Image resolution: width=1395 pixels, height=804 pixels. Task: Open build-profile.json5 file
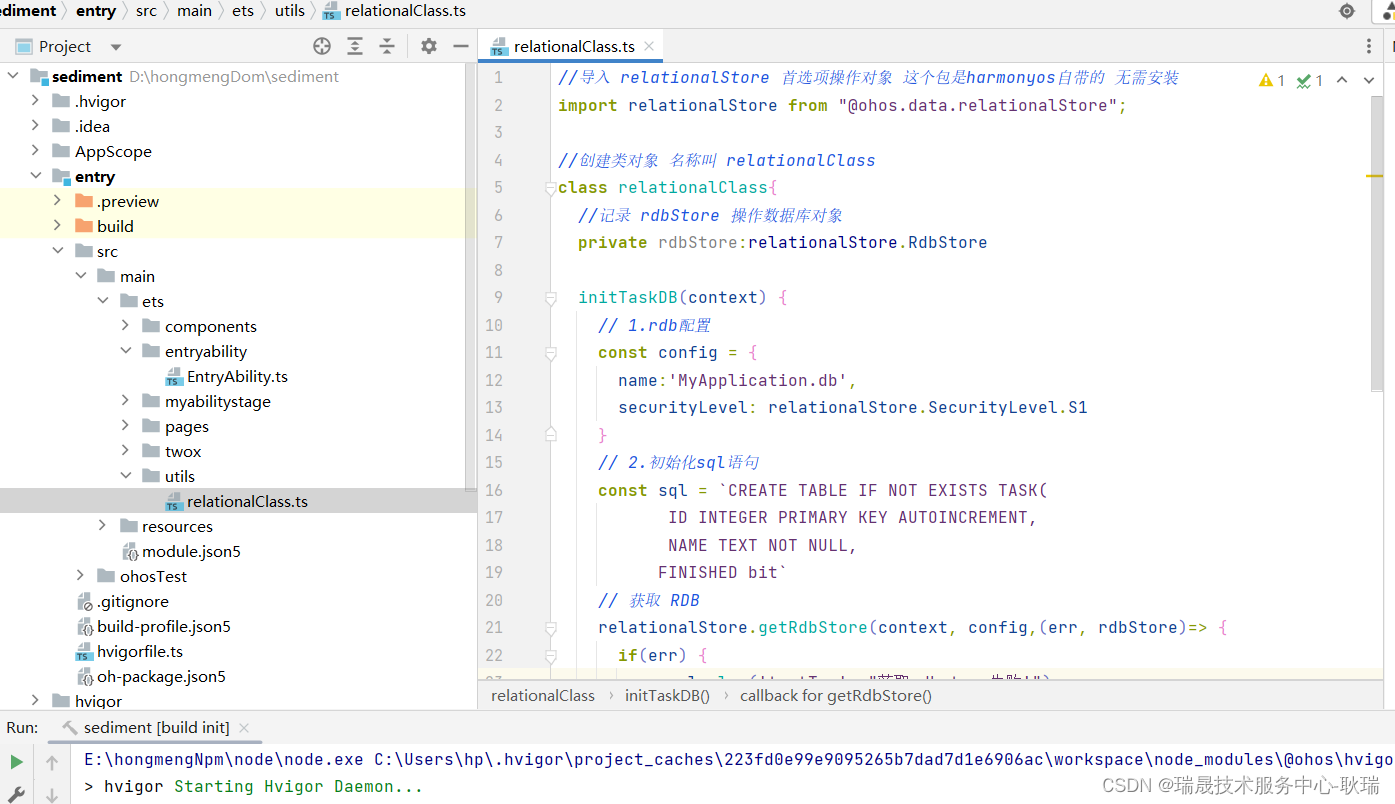click(x=164, y=626)
